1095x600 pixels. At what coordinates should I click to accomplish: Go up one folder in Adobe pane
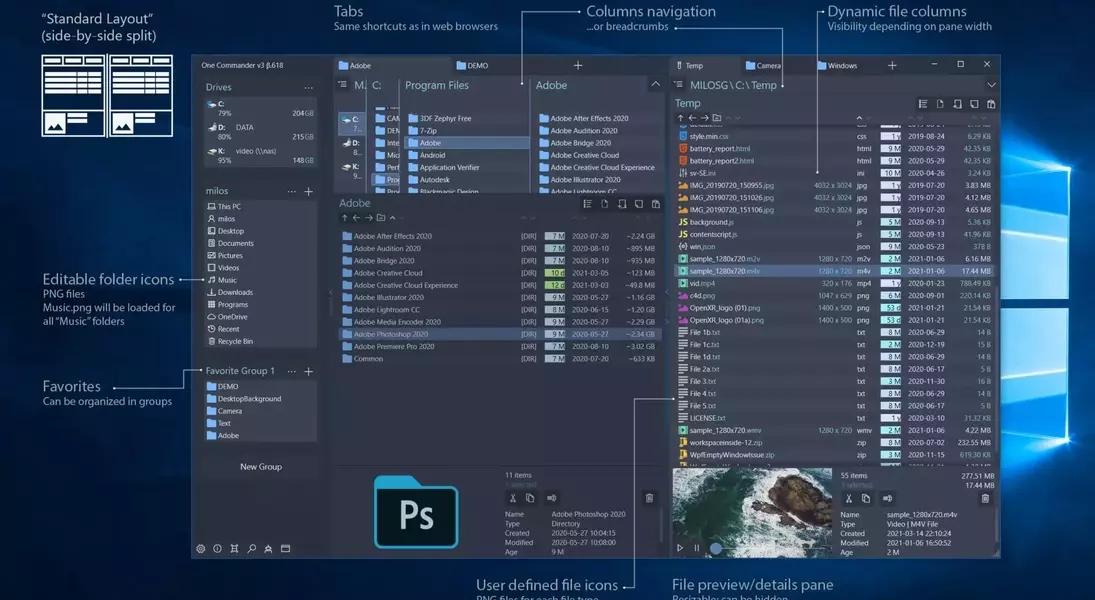coord(344,217)
